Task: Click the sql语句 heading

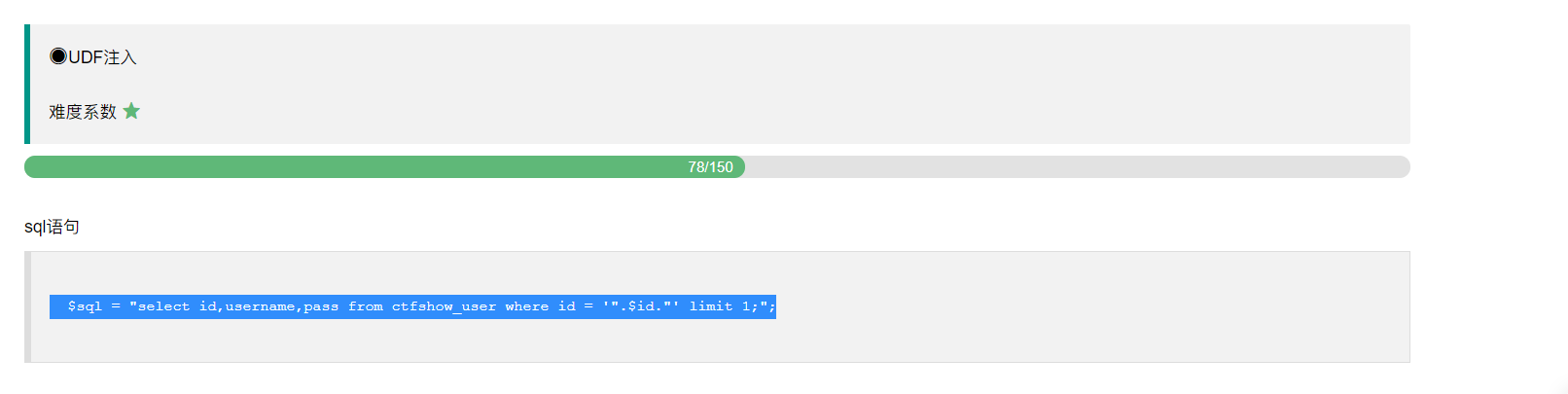Action: (x=52, y=227)
